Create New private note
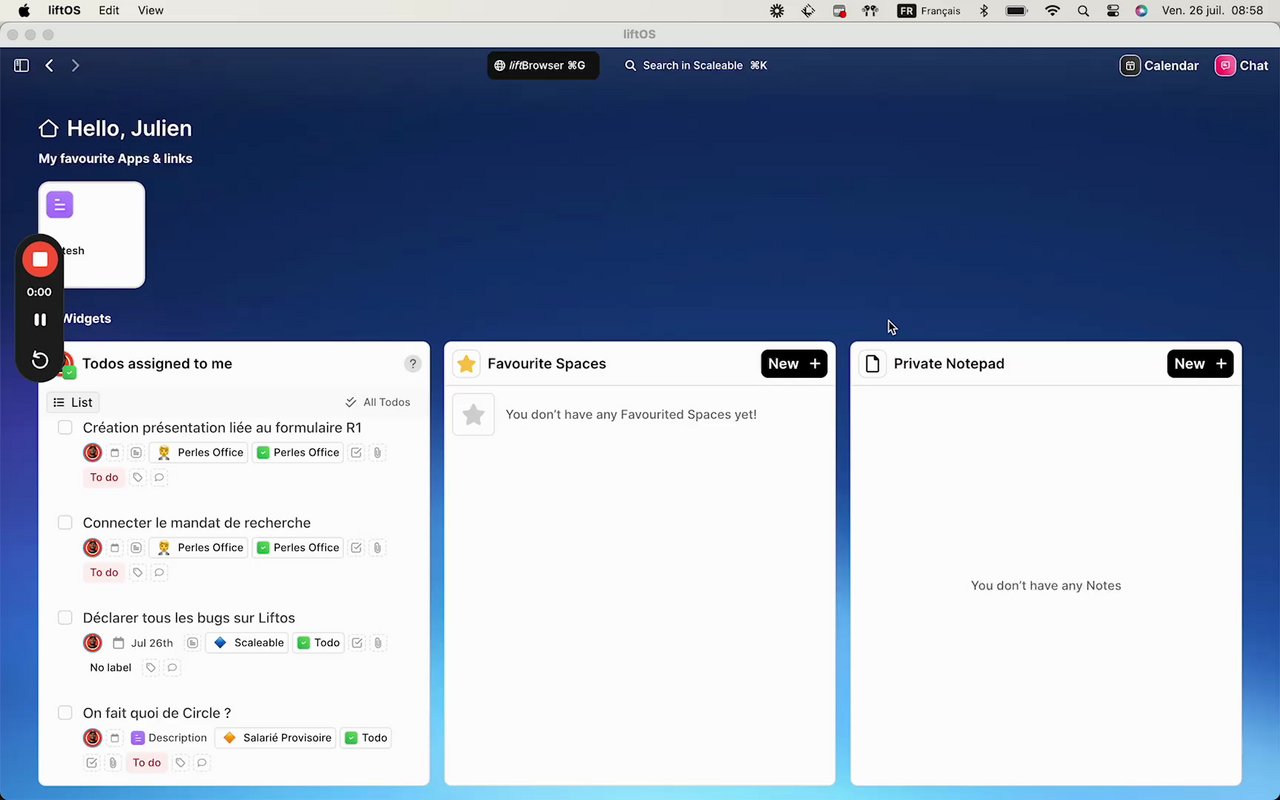 (x=1200, y=364)
